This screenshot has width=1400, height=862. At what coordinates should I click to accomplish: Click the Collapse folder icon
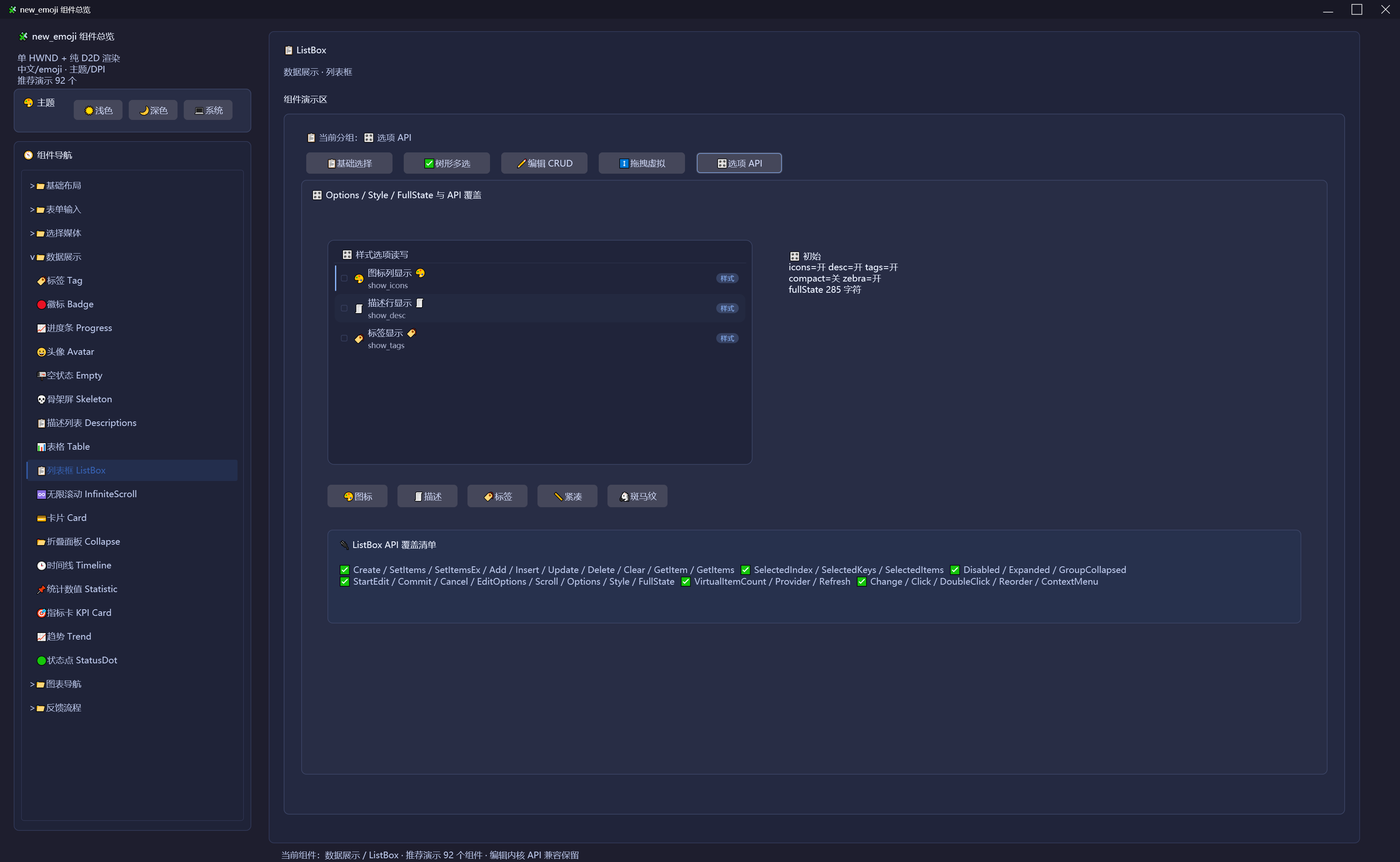pos(41,542)
